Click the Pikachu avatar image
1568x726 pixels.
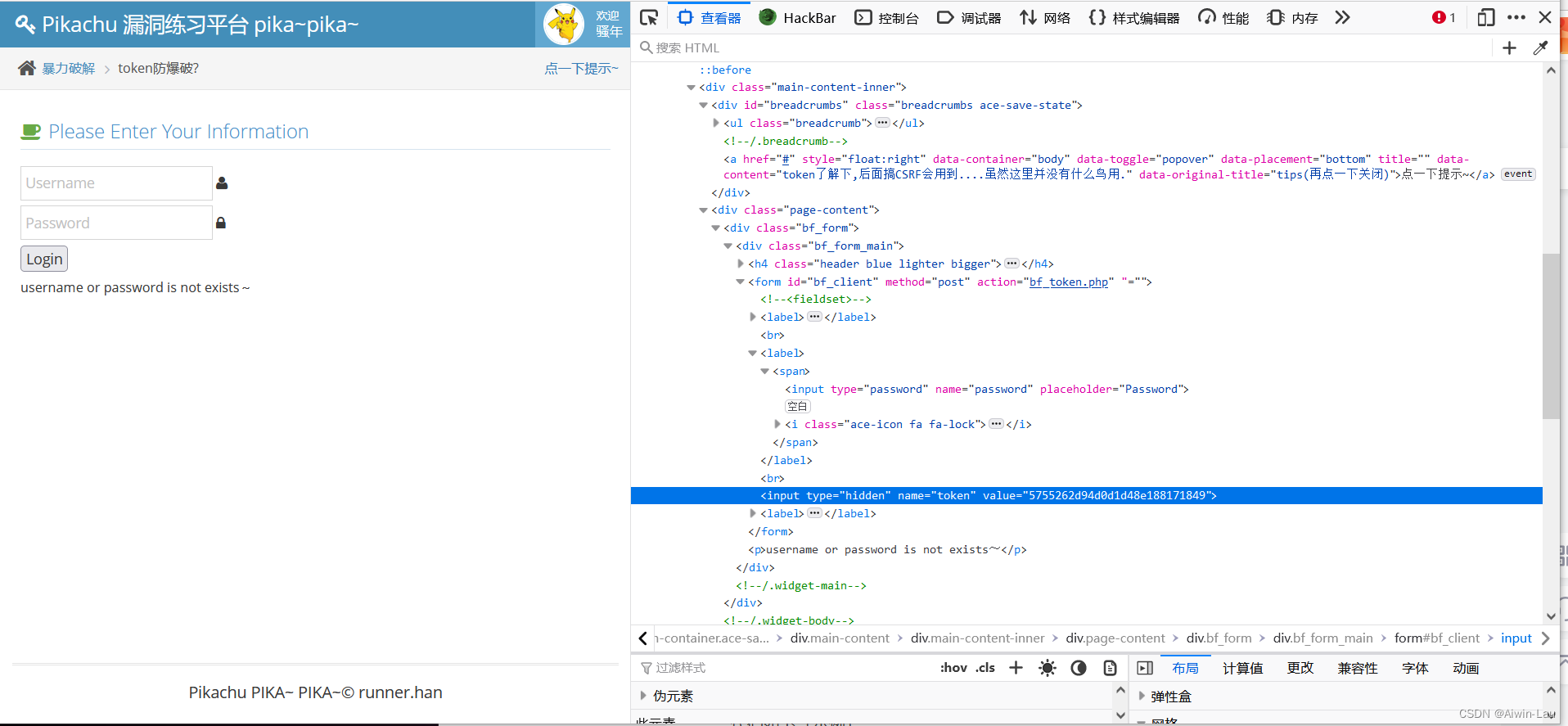(564, 24)
